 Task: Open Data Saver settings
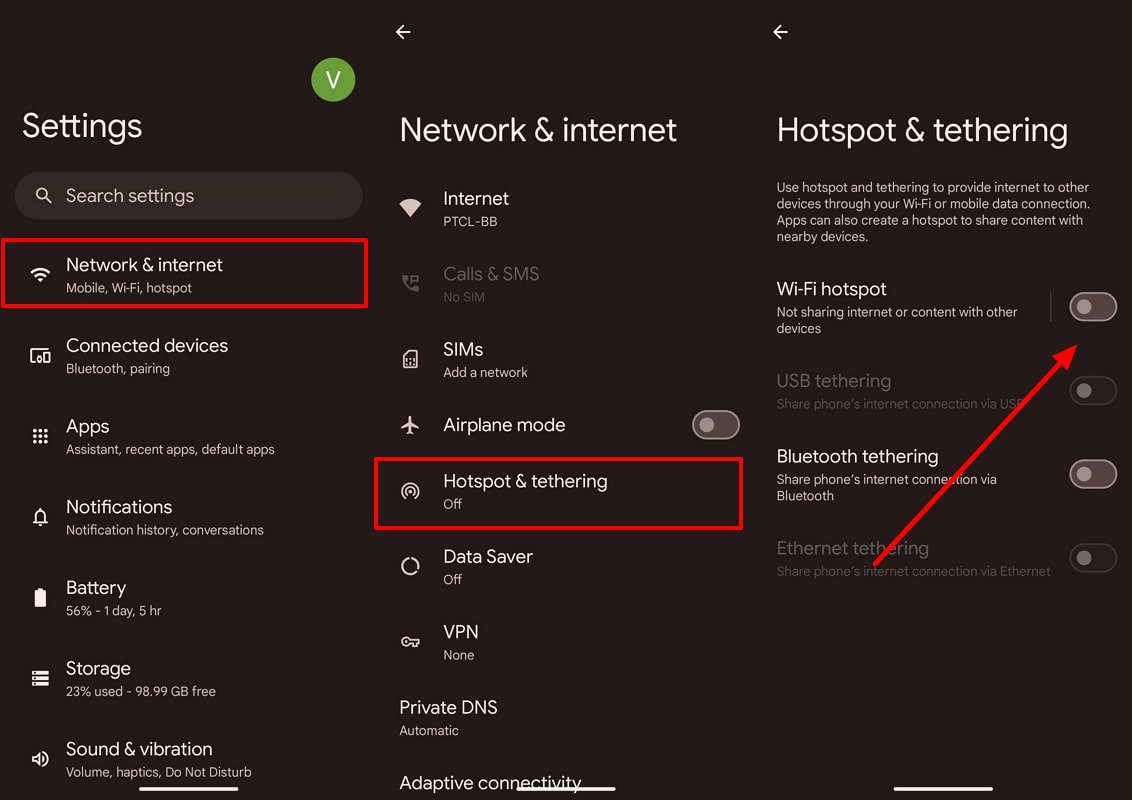(488, 567)
